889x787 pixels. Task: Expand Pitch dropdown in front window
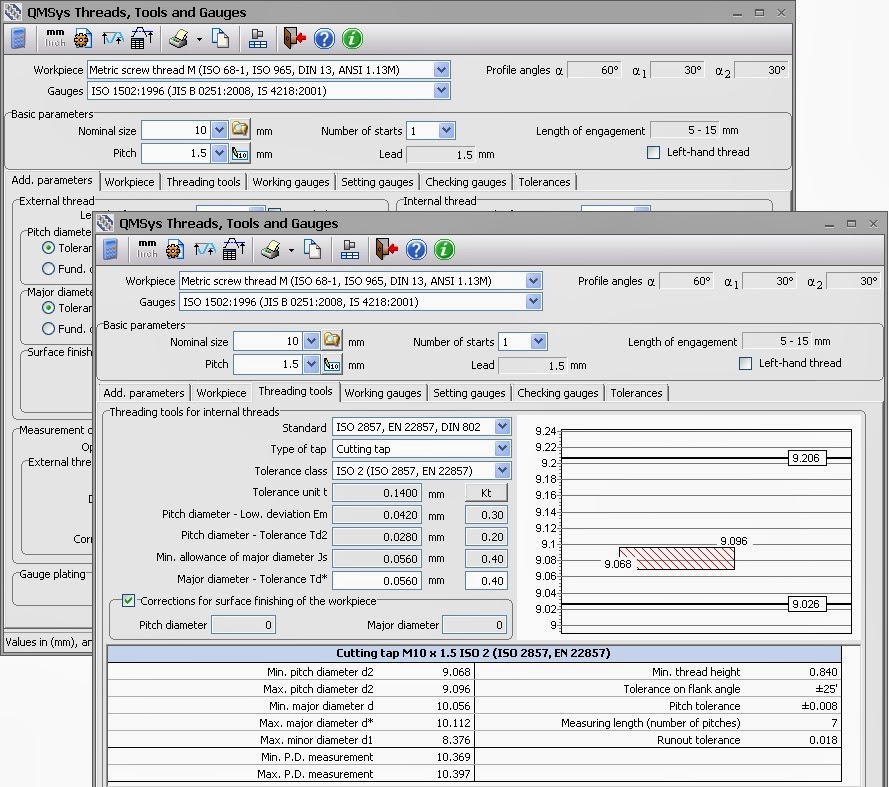pos(311,364)
